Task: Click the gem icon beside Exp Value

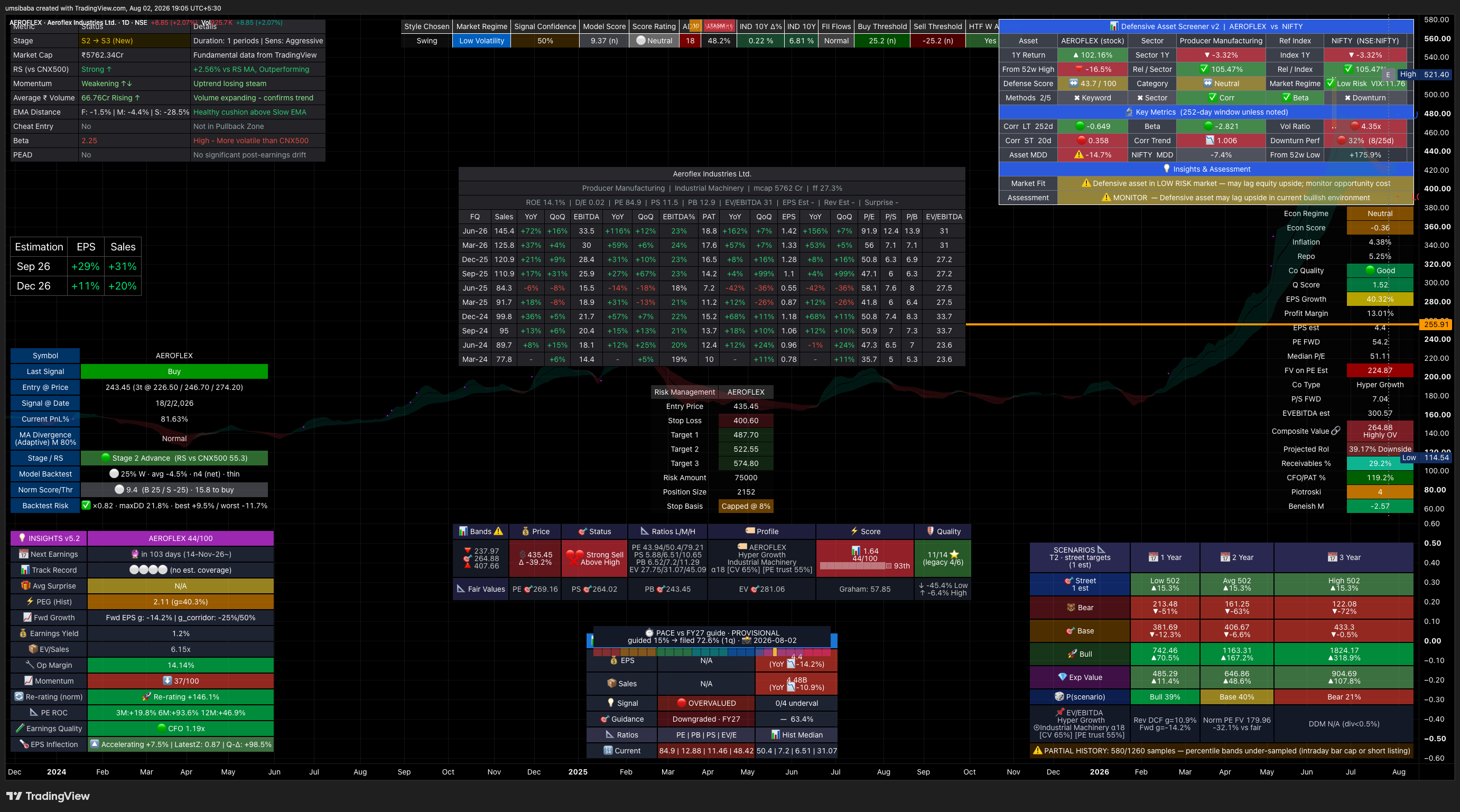Action: click(1063, 677)
